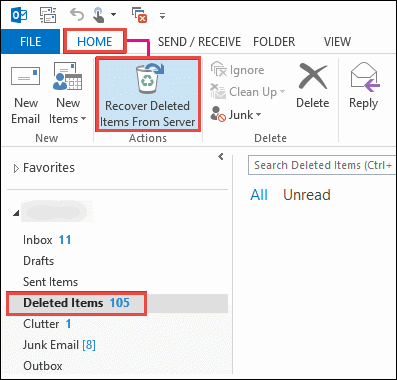Collapse the folder pane with arrow
This screenshot has width=397, height=380.
221,156
